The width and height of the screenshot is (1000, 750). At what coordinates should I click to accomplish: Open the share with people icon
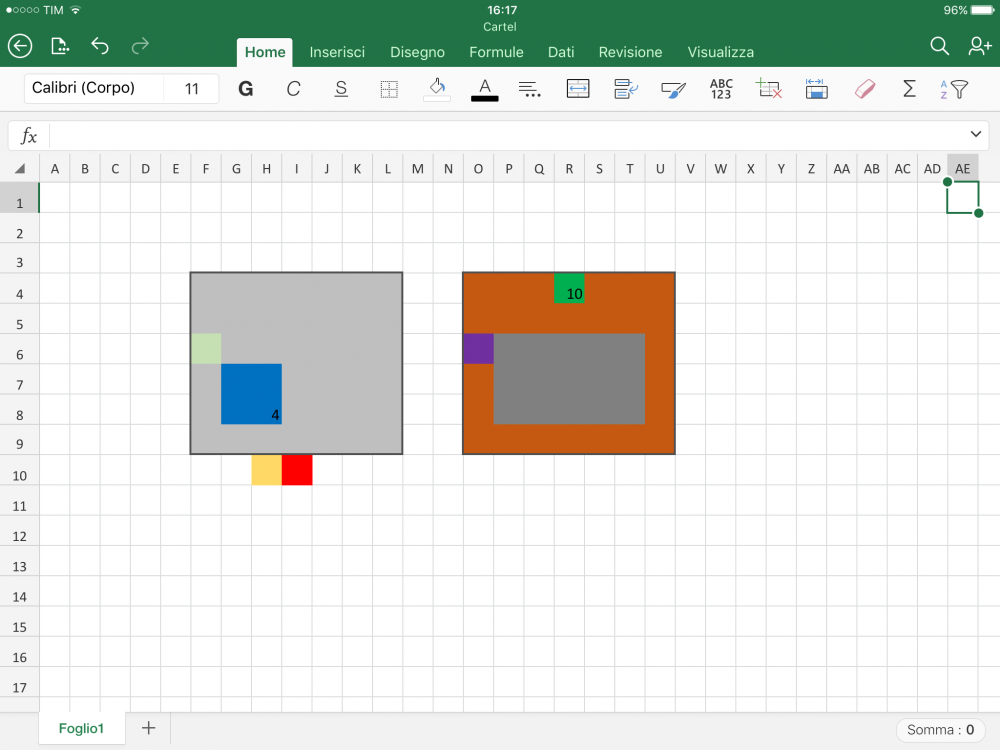tap(979, 46)
